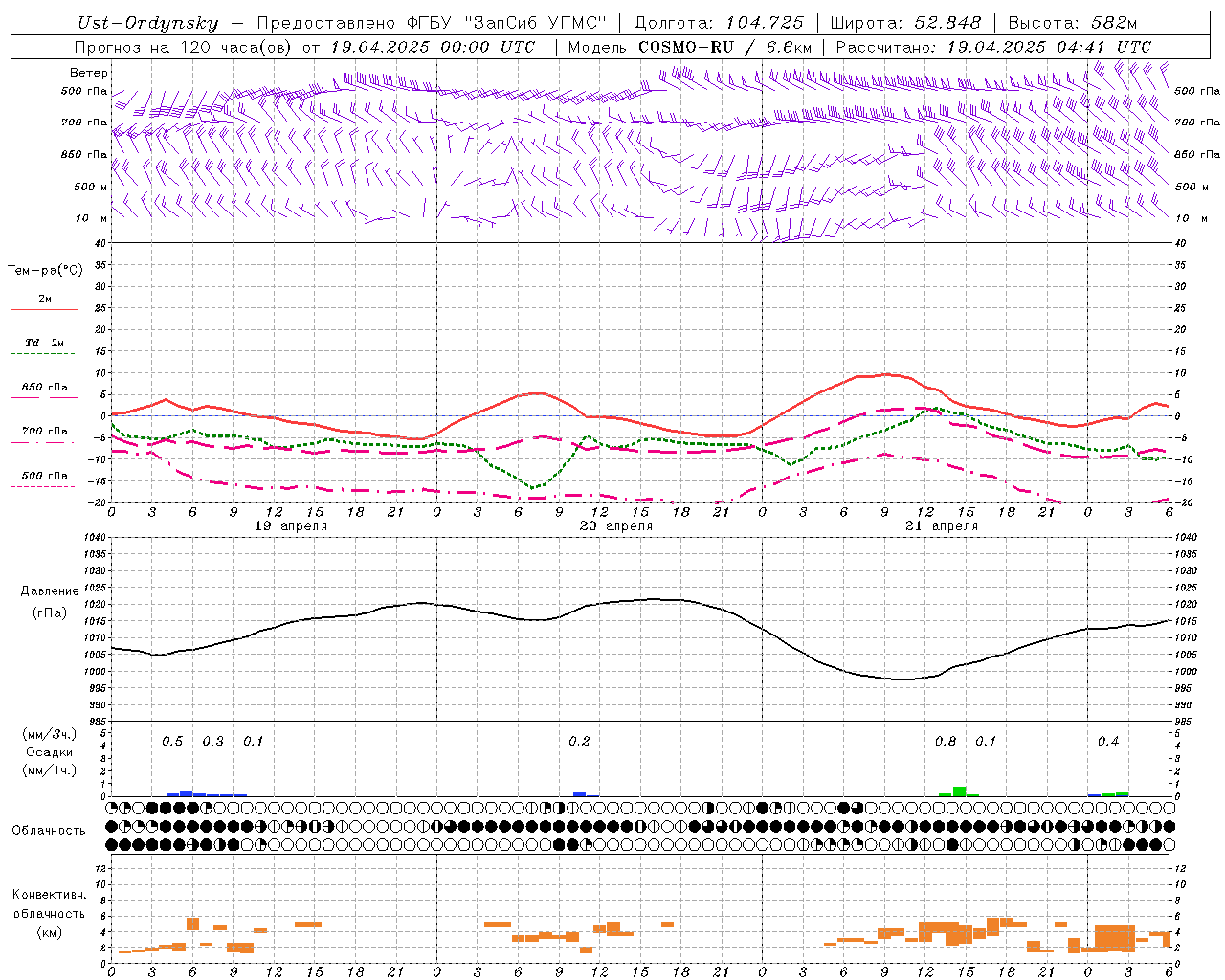The image size is (1225, 980).
Task: Click the 'Прогноз на 120 часа(ов)' header text
Action: pyautogui.click(x=184, y=47)
